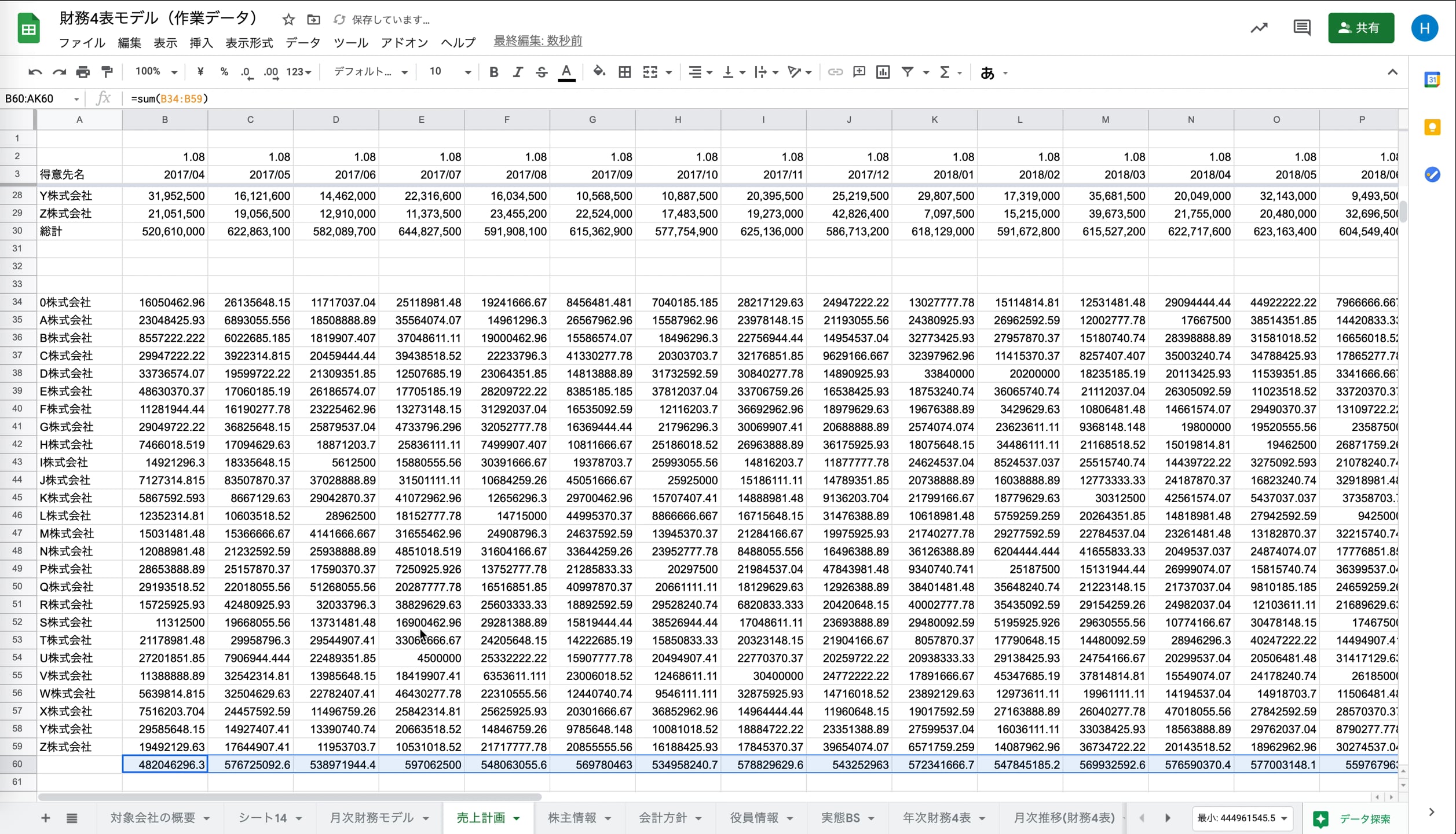Click the text color A swatch
Image resolution: width=1456 pixels, height=834 pixels.
coord(566,72)
